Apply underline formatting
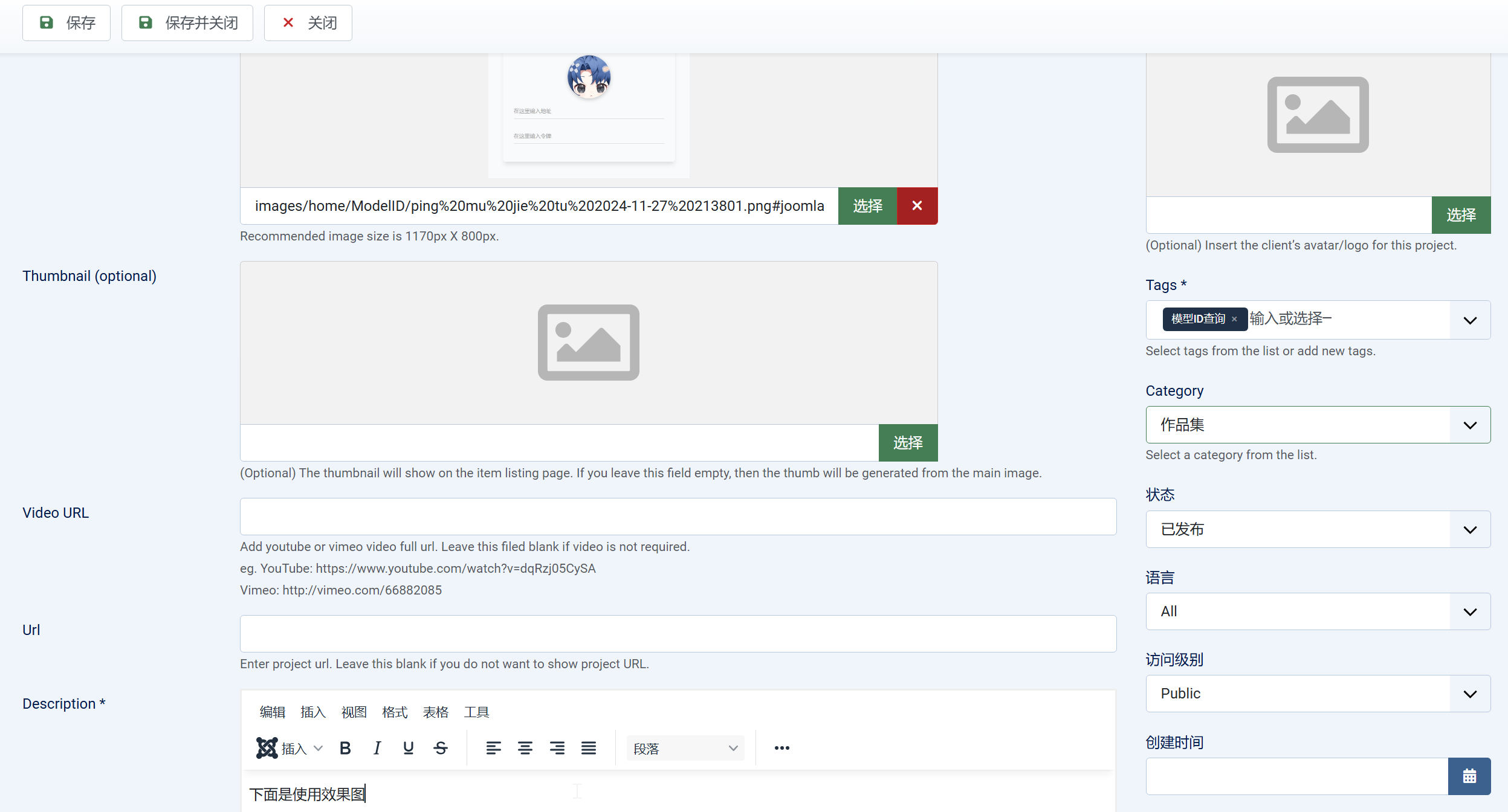 pyautogui.click(x=409, y=749)
